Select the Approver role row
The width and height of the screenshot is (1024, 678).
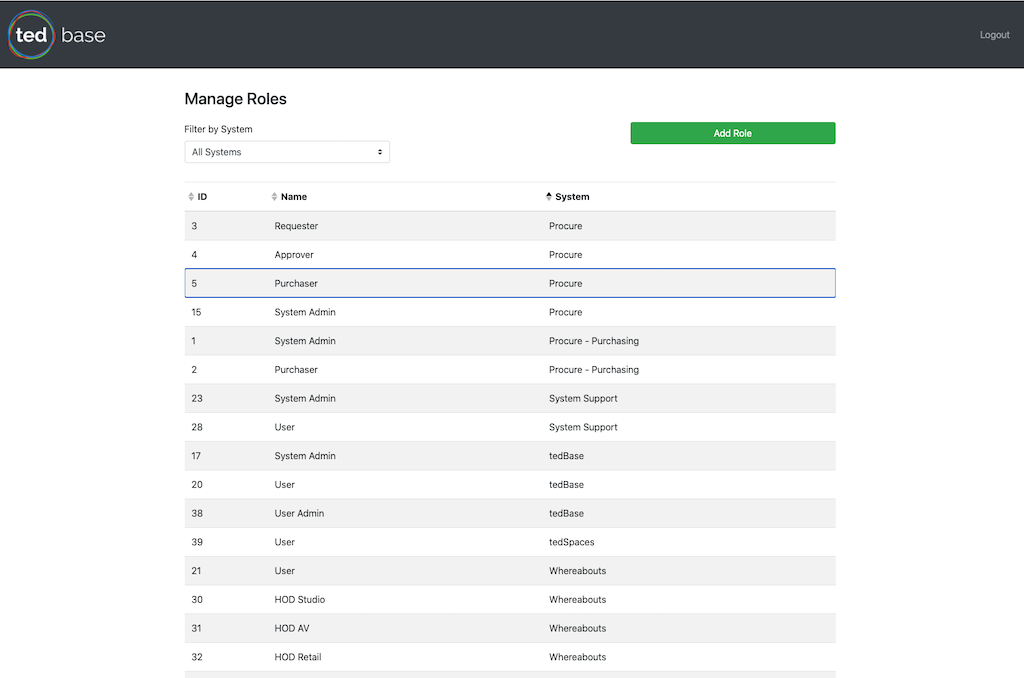click(510, 255)
